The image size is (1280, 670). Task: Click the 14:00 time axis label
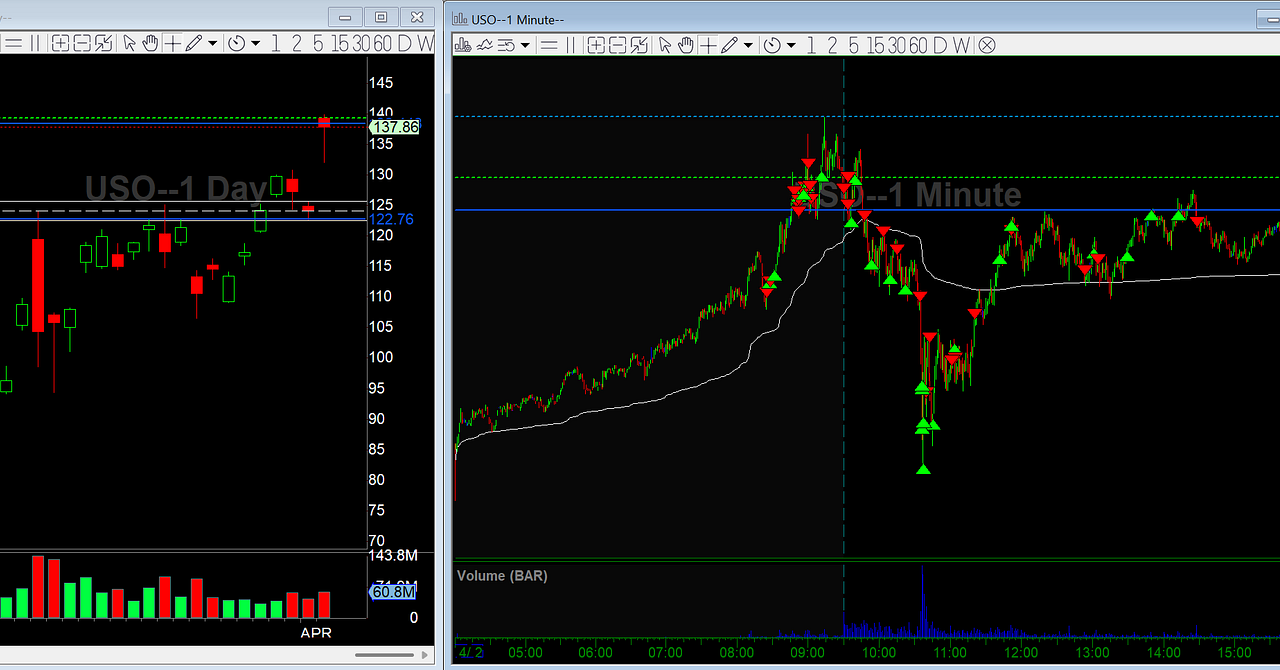(x=1163, y=654)
